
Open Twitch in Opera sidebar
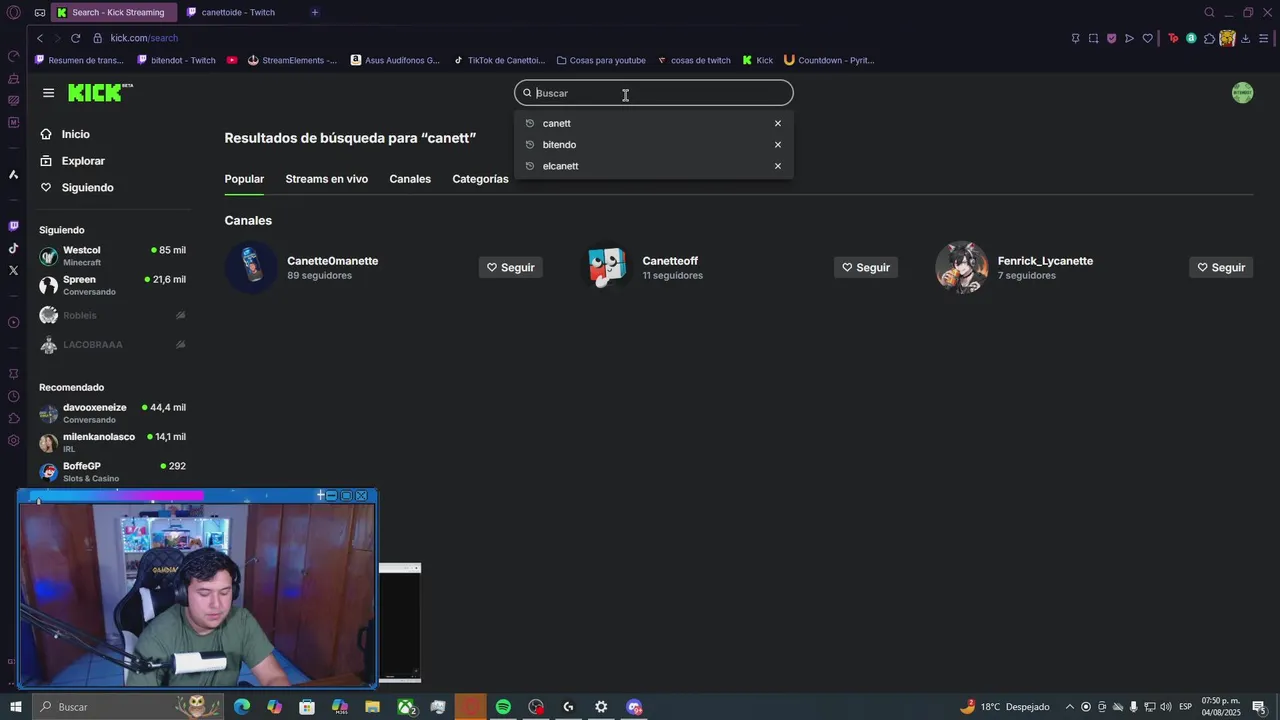[x=13, y=226]
